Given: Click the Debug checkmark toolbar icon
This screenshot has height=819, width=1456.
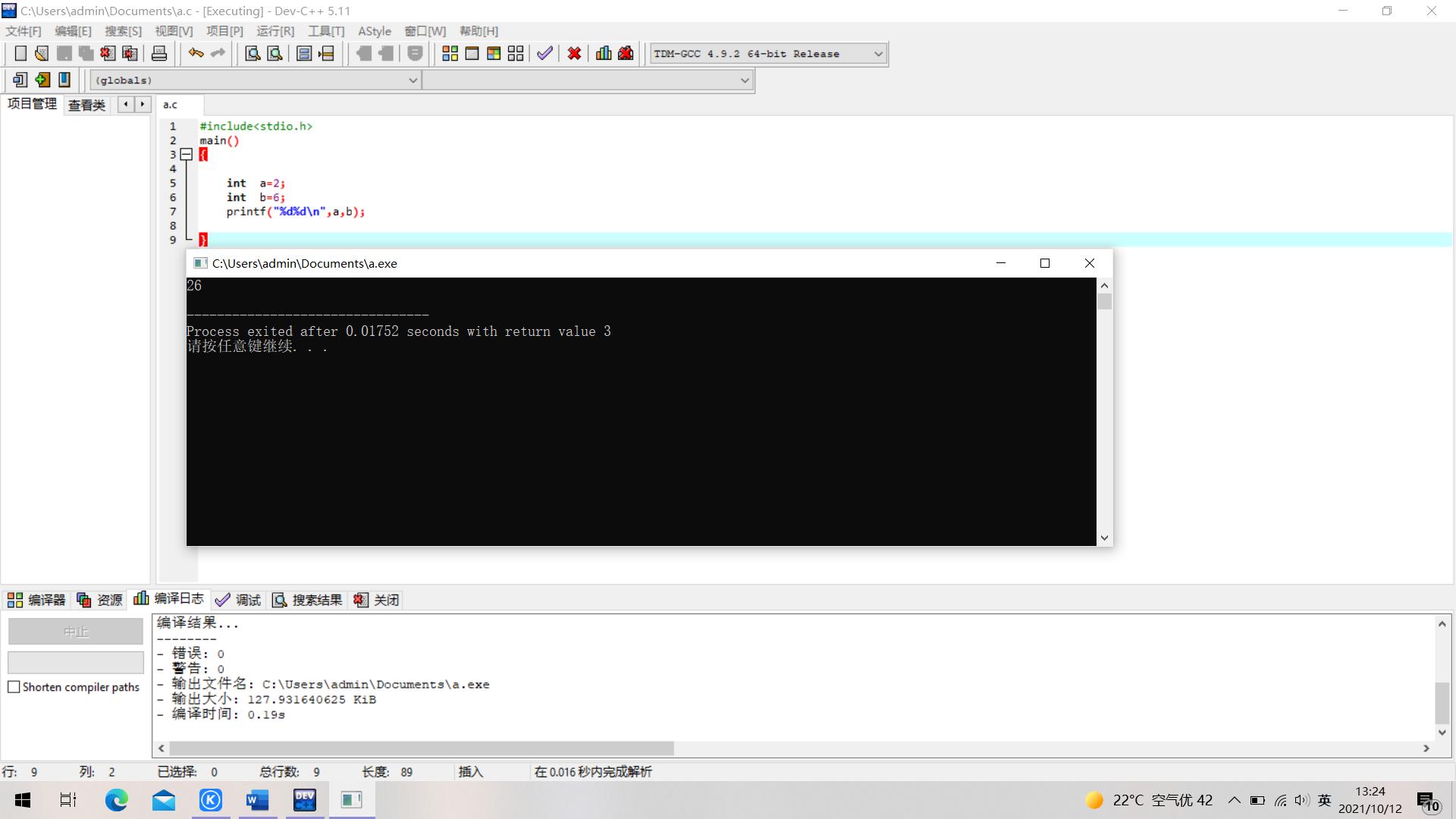Looking at the screenshot, I should [544, 54].
